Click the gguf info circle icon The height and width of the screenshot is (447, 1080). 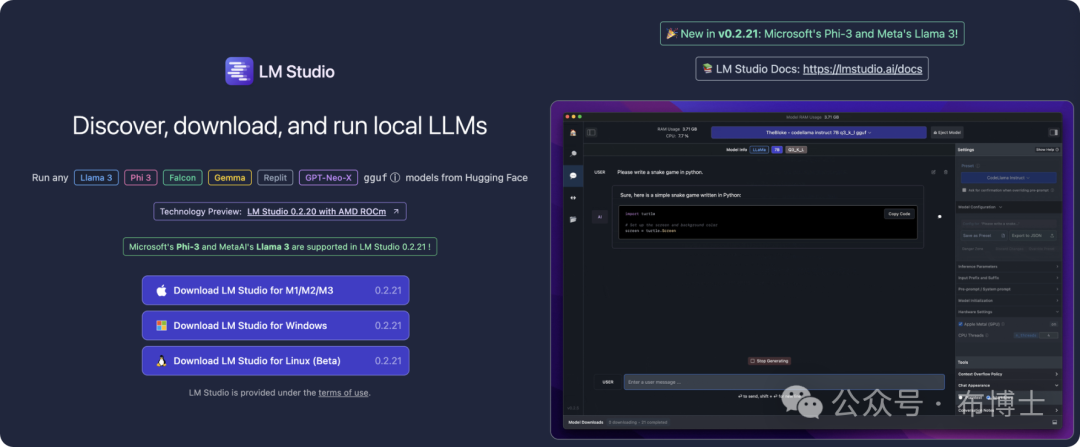coord(395,178)
